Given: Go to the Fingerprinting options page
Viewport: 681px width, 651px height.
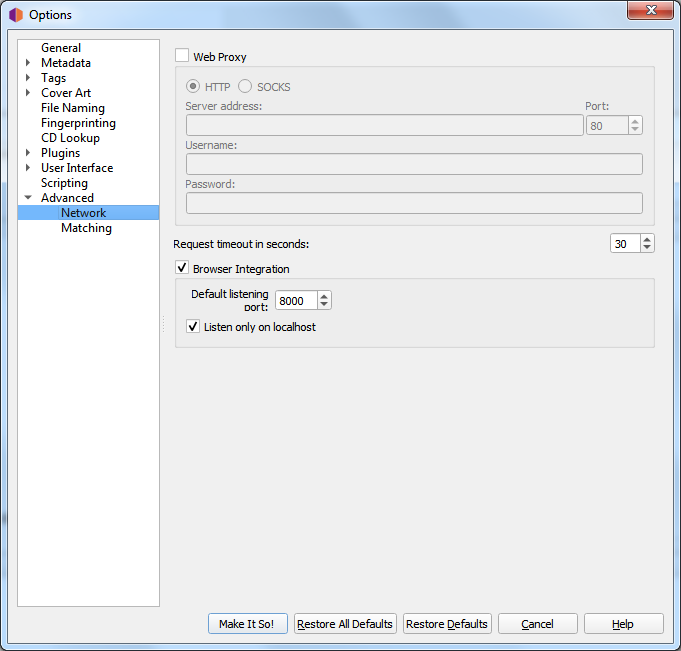Looking at the screenshot, I should (x=78, y=123).
